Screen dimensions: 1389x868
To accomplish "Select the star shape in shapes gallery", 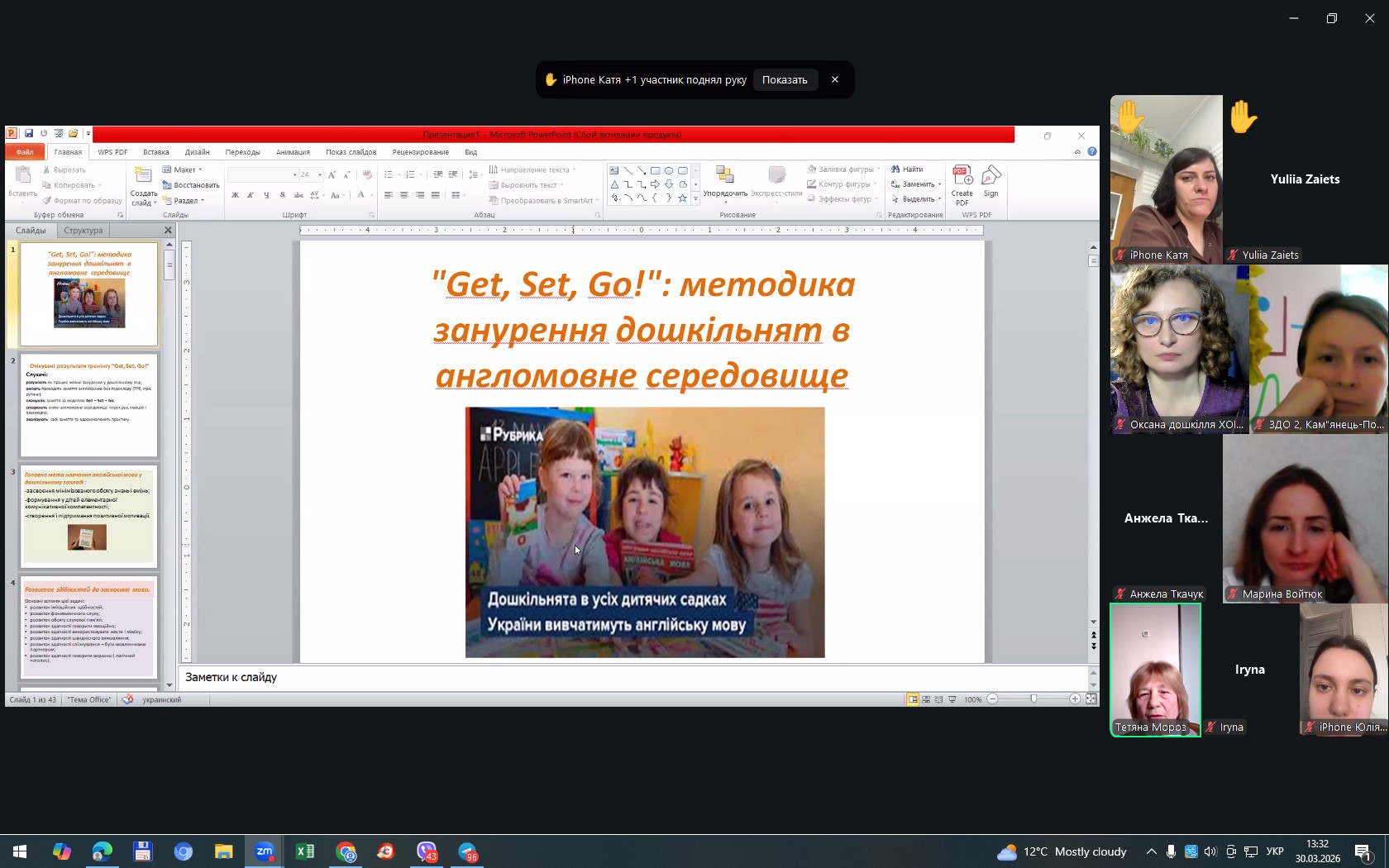I will tap(682, 198).
